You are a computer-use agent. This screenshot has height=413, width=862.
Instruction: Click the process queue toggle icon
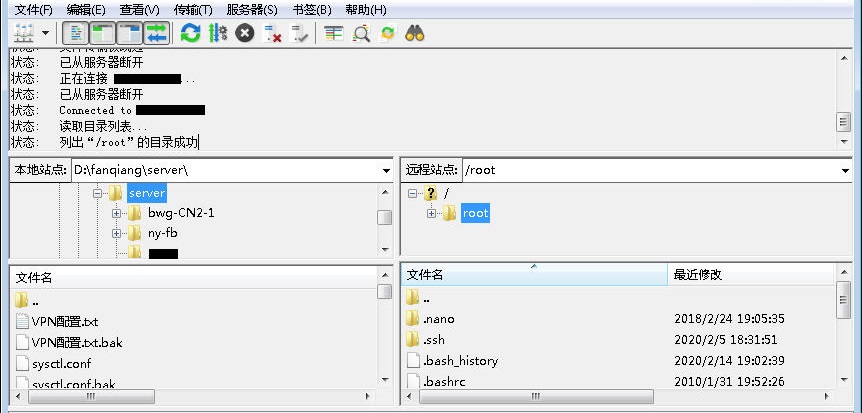click(217, 33)
